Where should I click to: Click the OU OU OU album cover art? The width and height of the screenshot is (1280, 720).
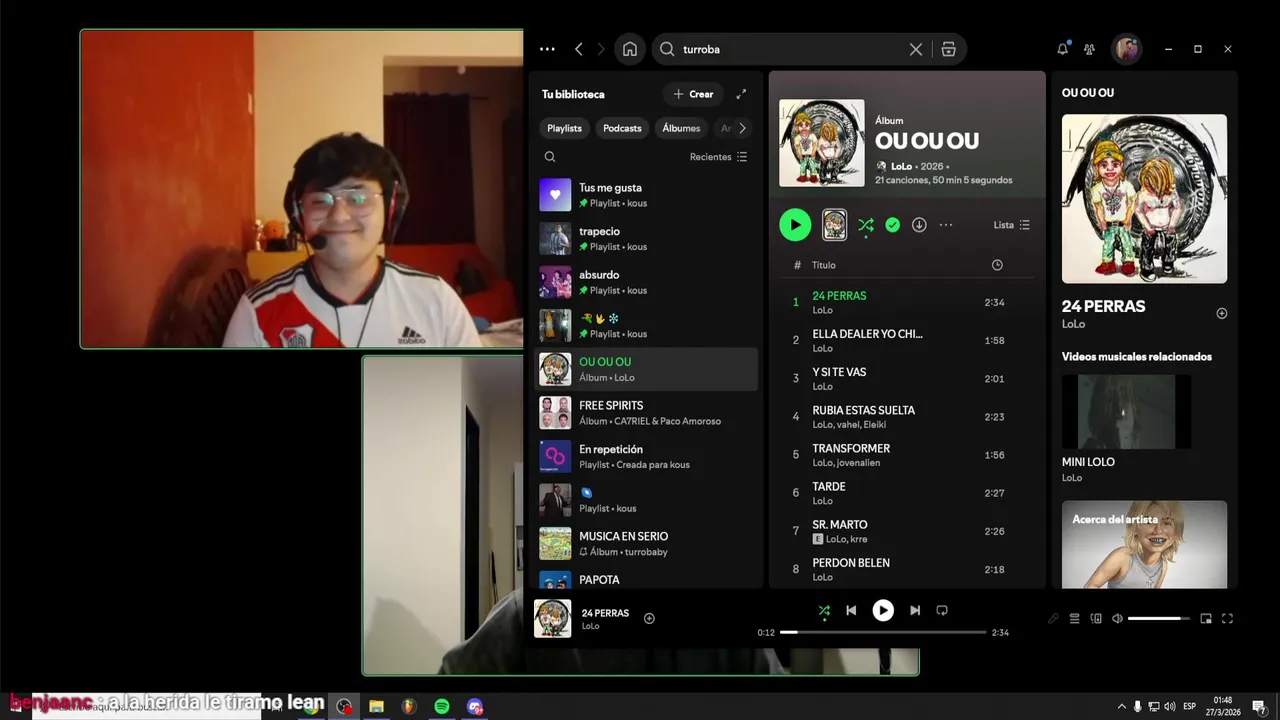pos(822,143)
